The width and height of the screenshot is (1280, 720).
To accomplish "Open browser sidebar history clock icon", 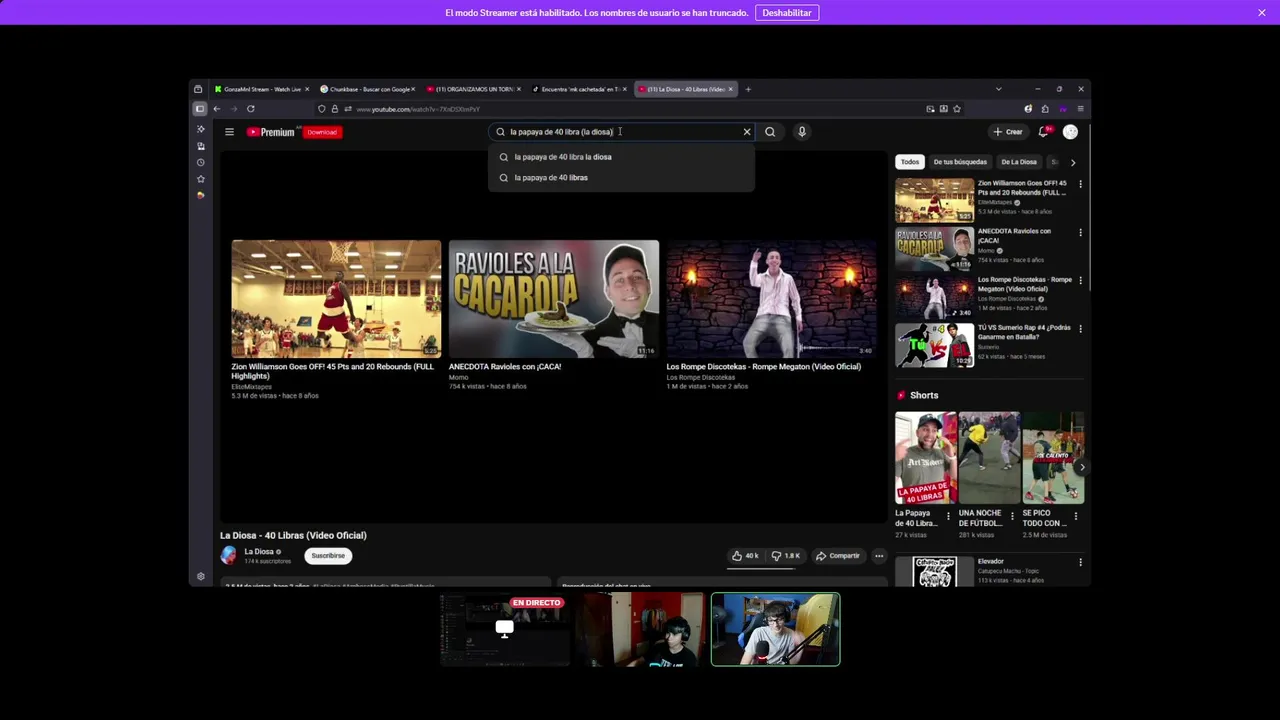I will pyautogui.click(x=200, y=162).
